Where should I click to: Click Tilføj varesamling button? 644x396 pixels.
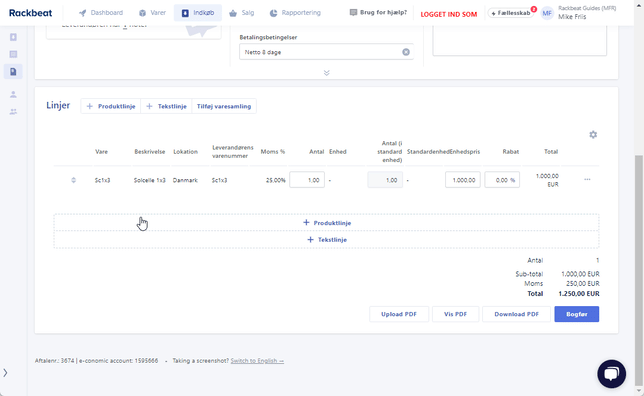(x=224, y=106)
